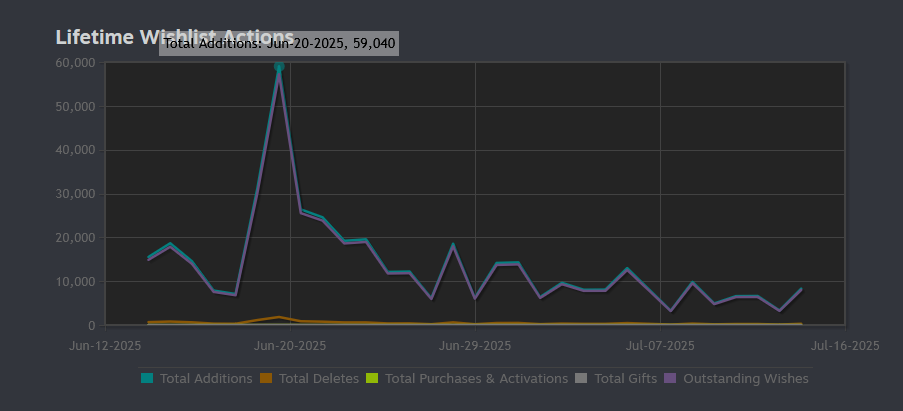
Task: Click the Jul-07-2025 axis label
Action: (660, 346)
